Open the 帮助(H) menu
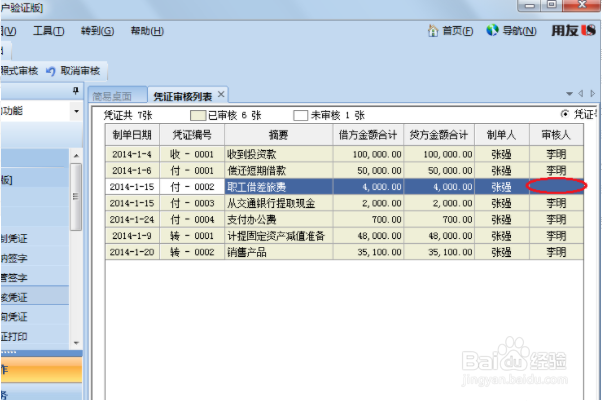The width and height of the screenshot is (602, 401). click(147, 31)
